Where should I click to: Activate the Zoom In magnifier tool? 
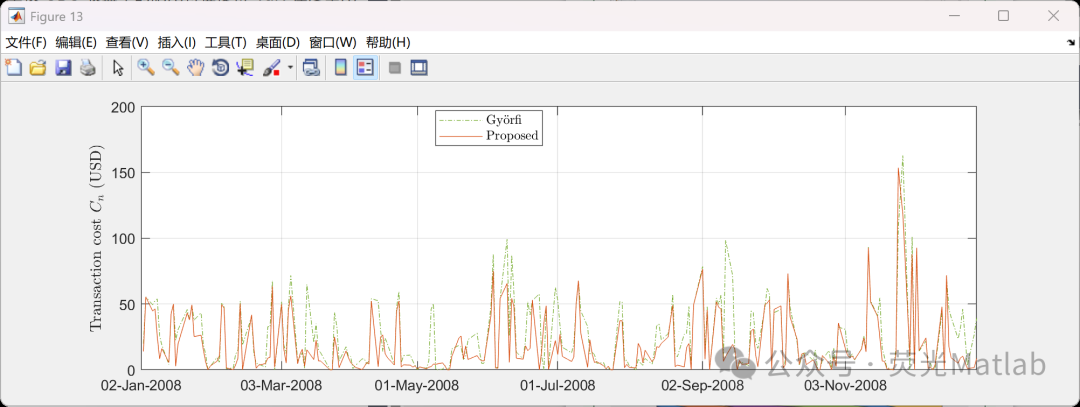[x=145, y=67]
